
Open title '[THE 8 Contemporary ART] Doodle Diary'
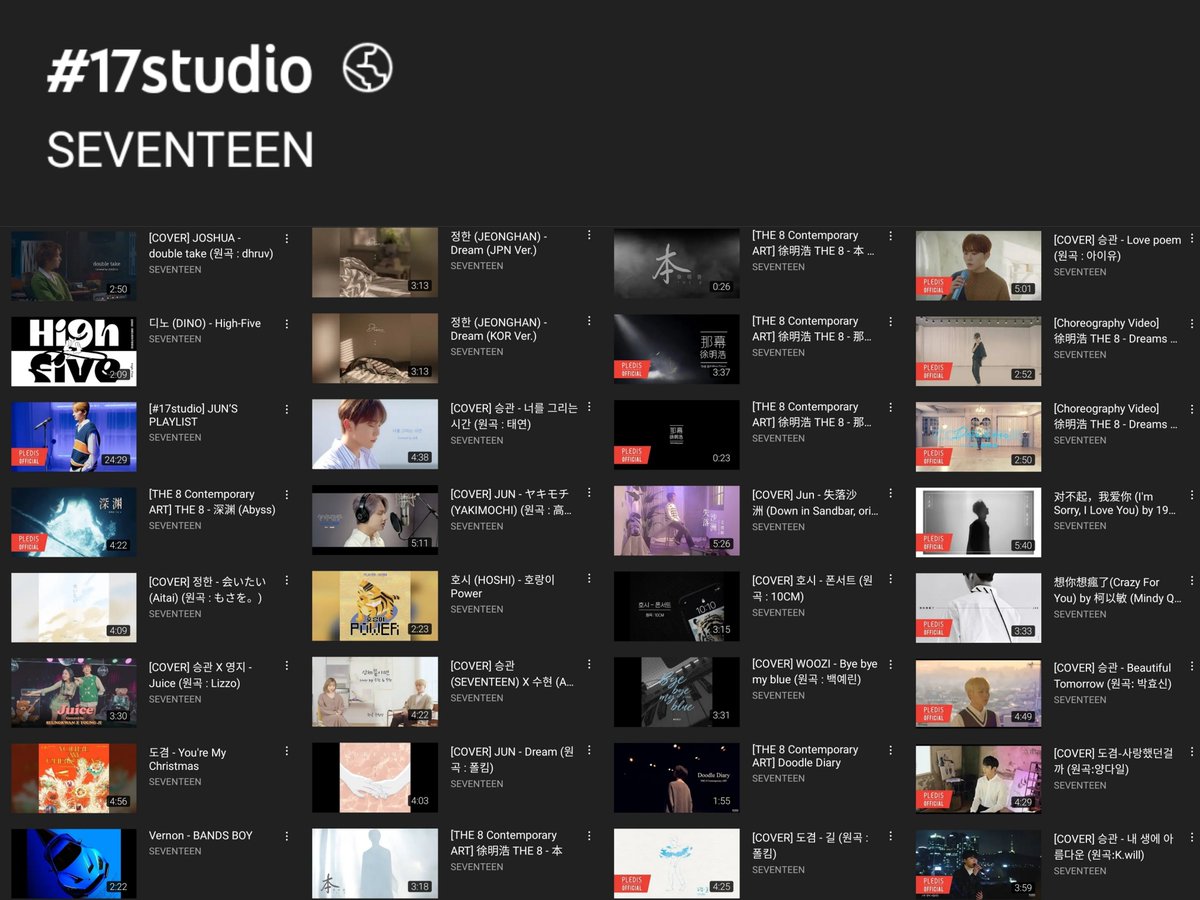tap(805, 756)
